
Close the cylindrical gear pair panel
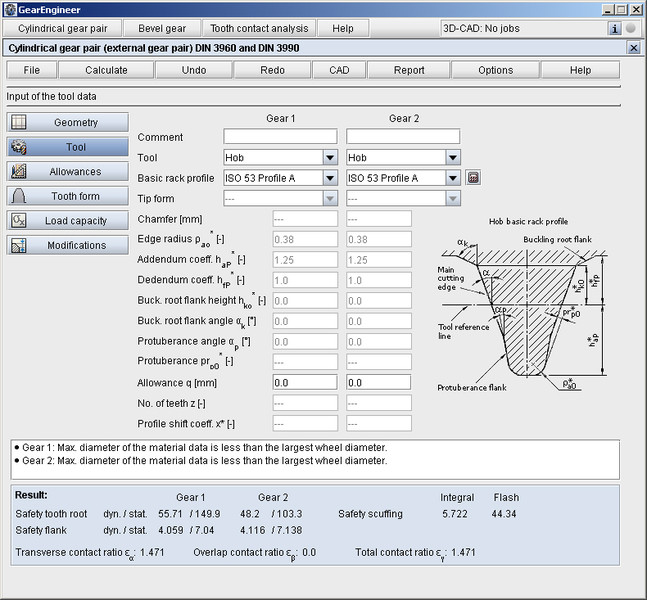[633, 48]
